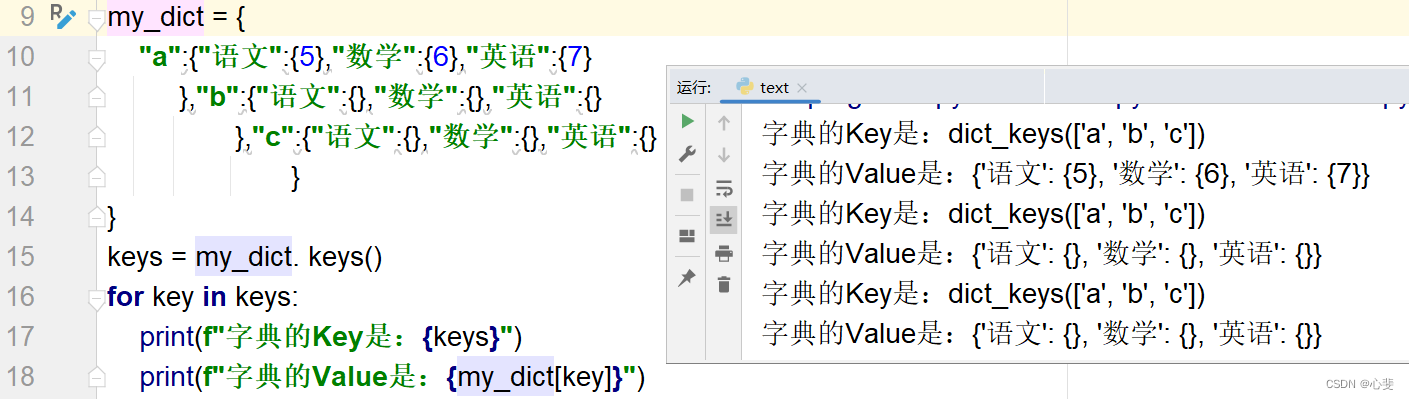Rerun the script with the green play icon
1409x399 pixels.
[x=687, y=121]
